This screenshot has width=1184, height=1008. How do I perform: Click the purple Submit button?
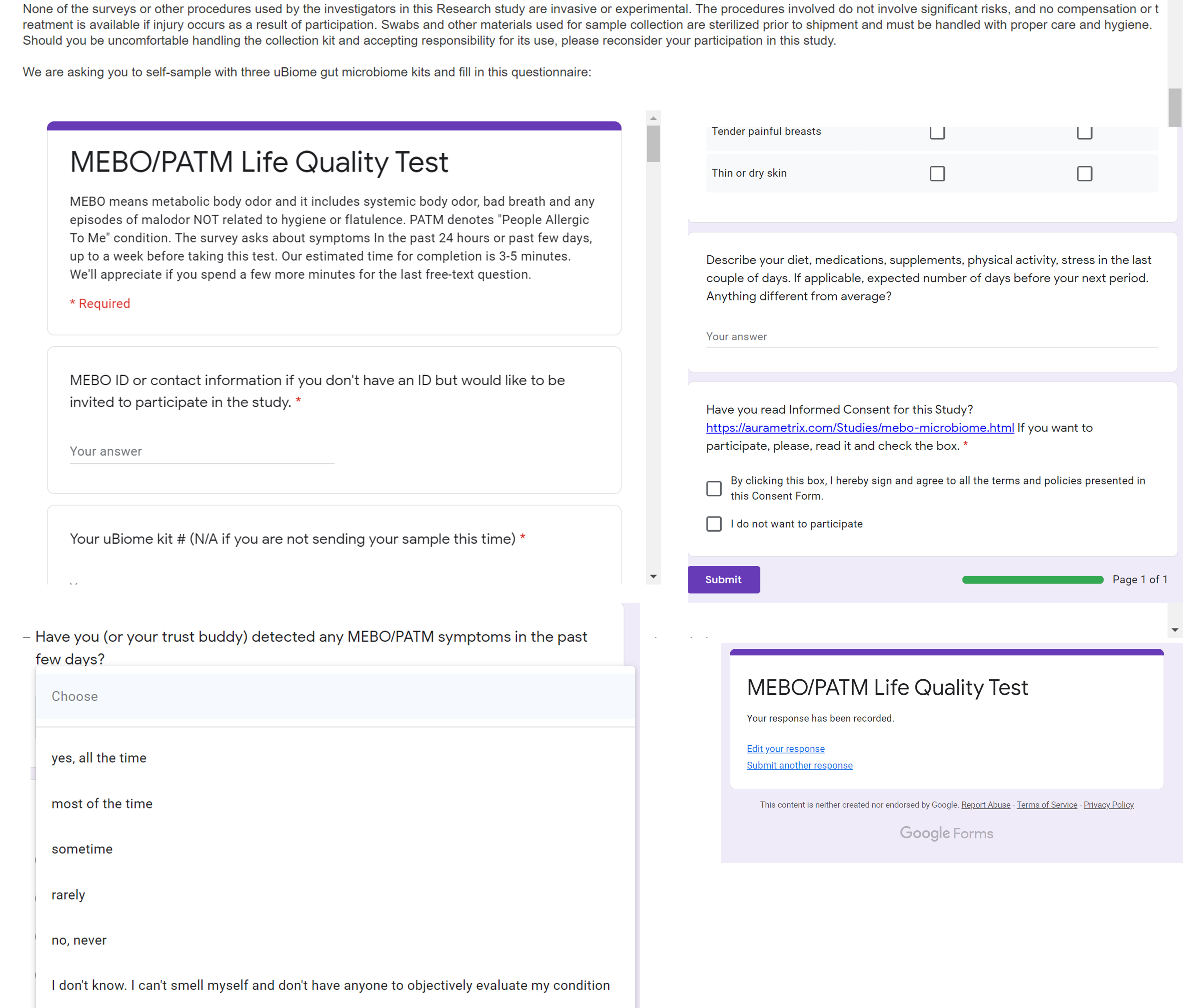[x=723, y=579]
